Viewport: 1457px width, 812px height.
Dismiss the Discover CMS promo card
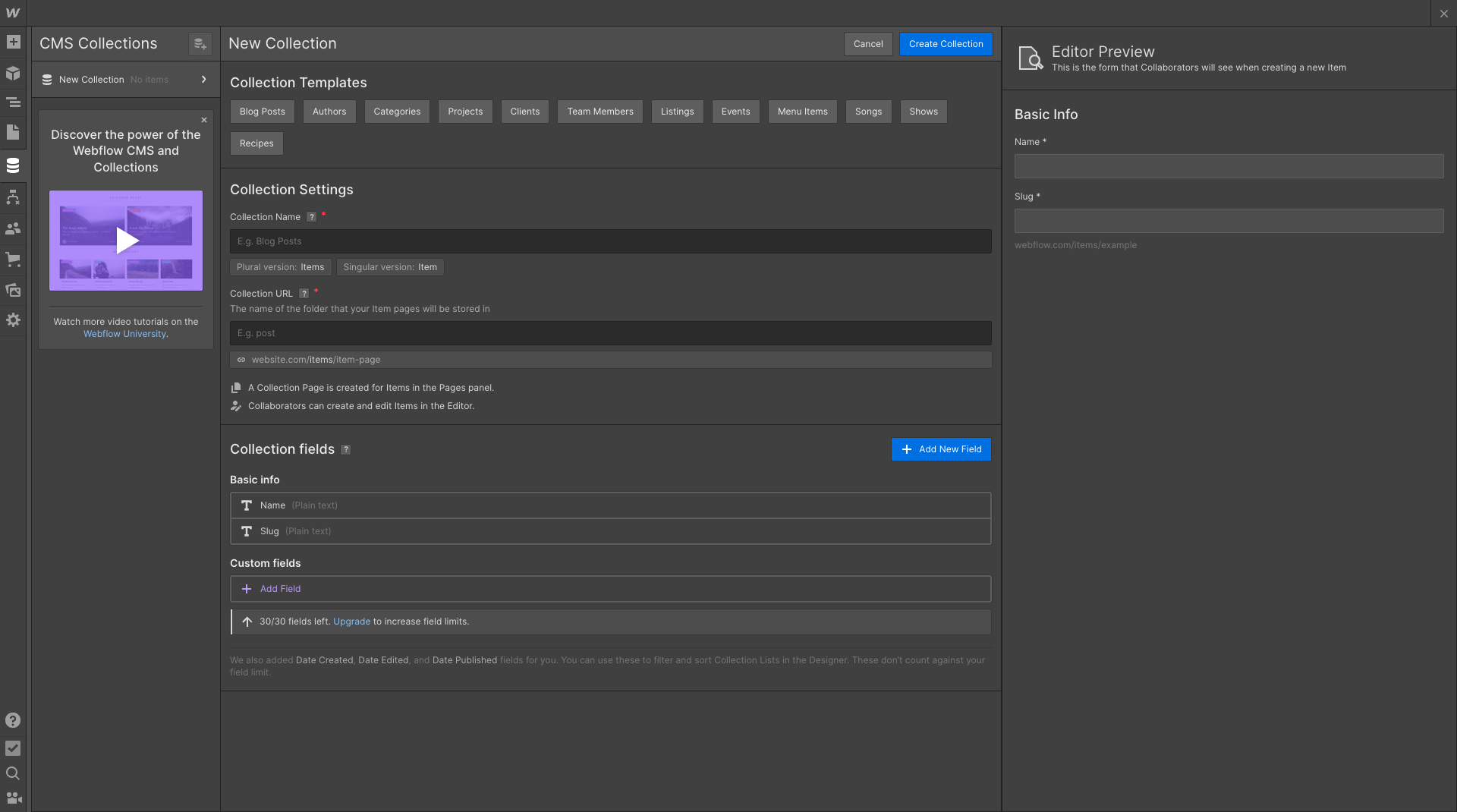pyautogui.click(x=204, y=120)
